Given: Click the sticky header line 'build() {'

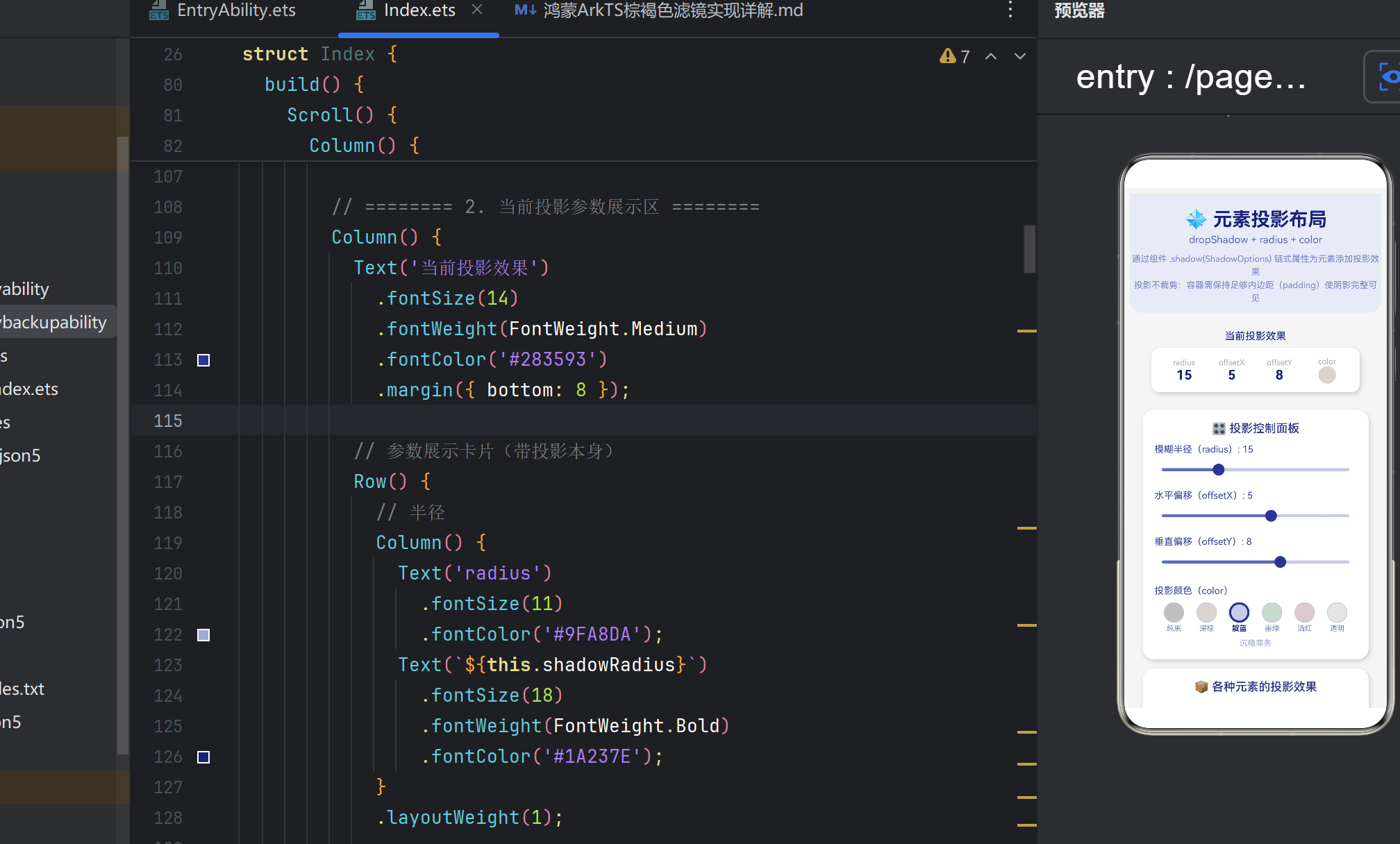Looking at the screenshot, I should [314, 85].
